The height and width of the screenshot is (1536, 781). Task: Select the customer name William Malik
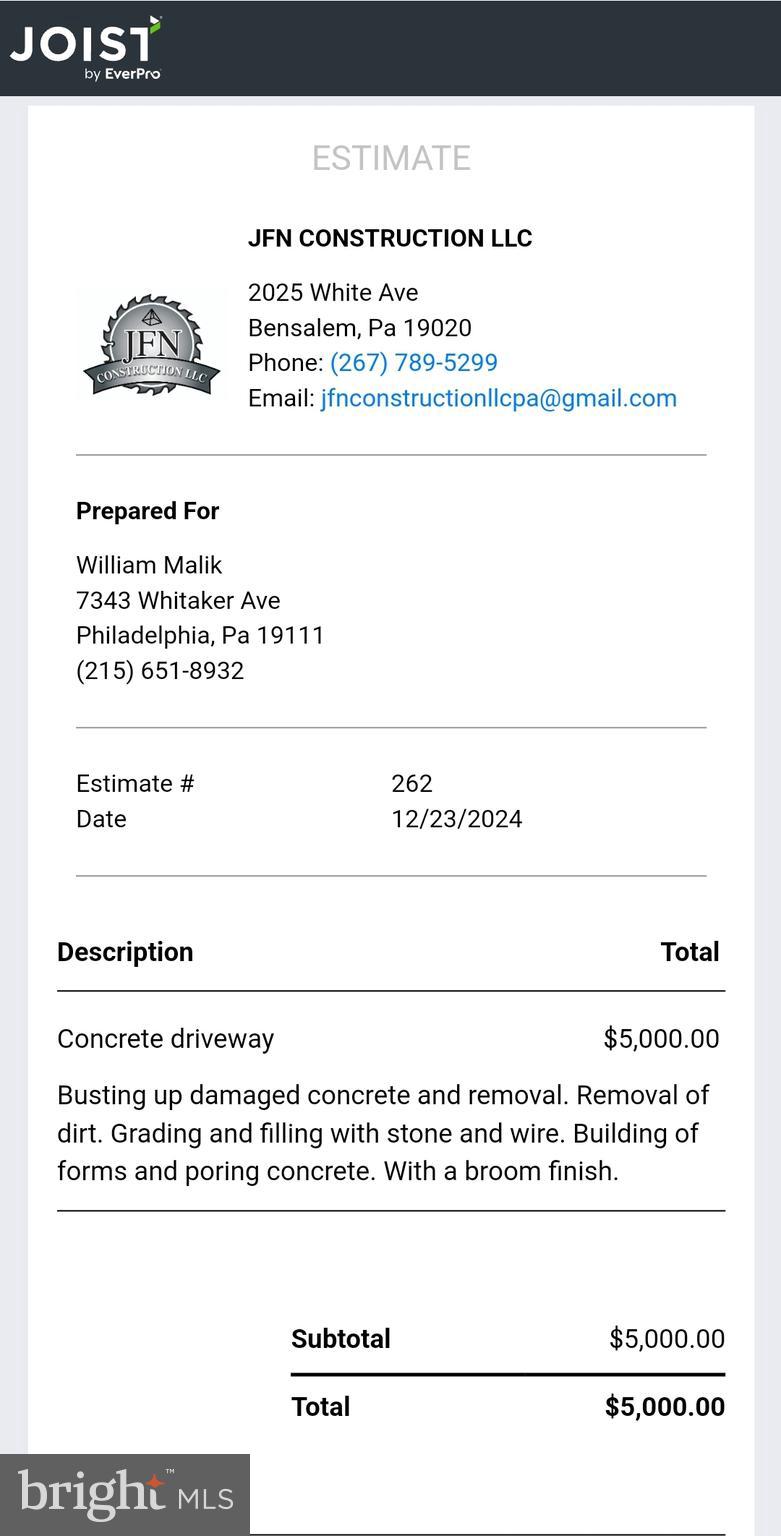pos(149,565)
